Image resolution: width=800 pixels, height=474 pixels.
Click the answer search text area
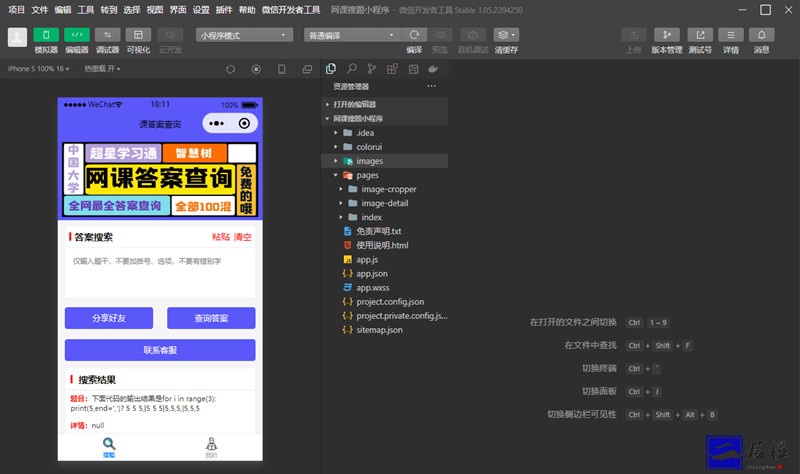[x=160, y=273]
